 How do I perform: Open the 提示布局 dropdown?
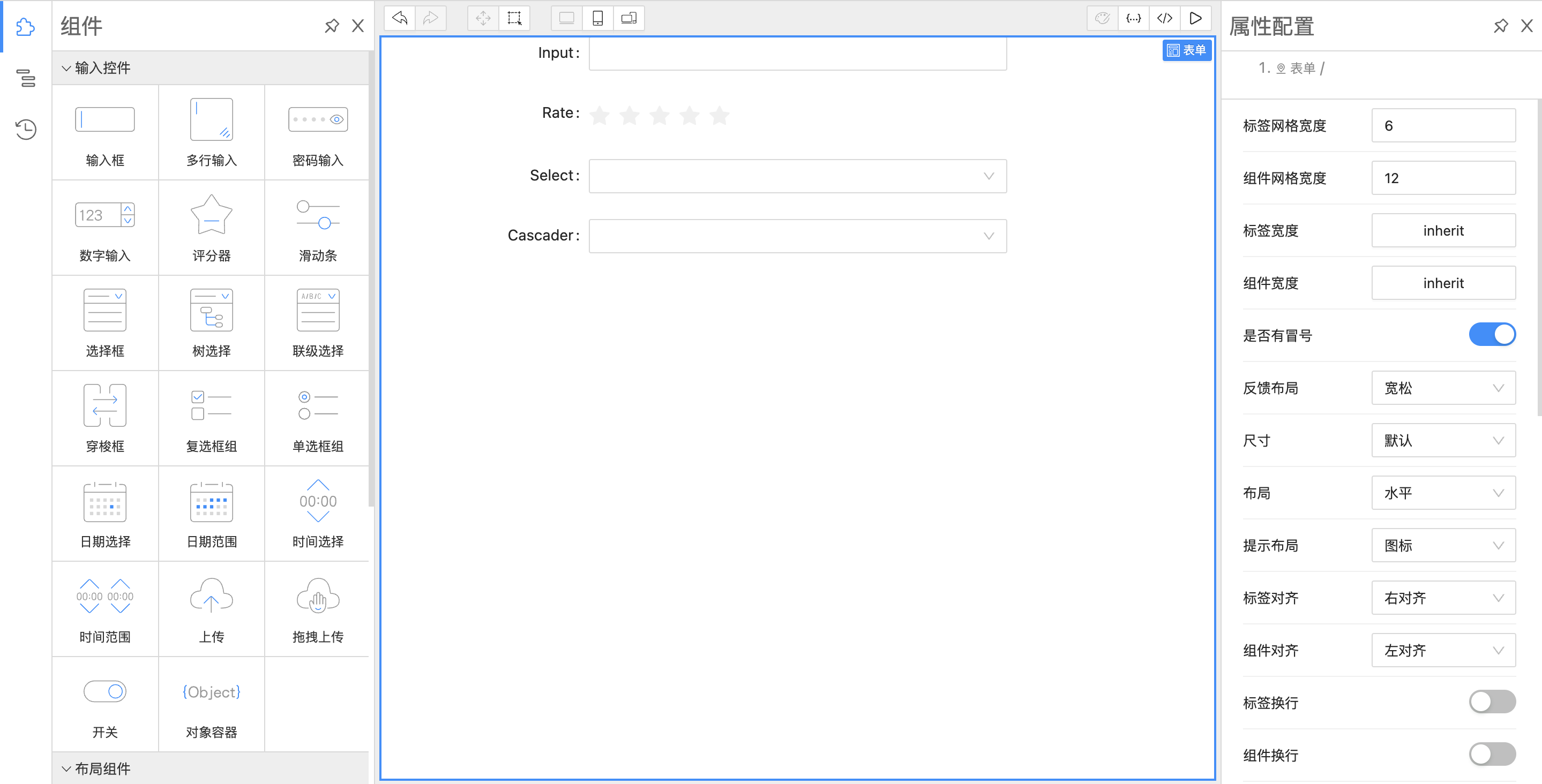[x=1443, y=545]
